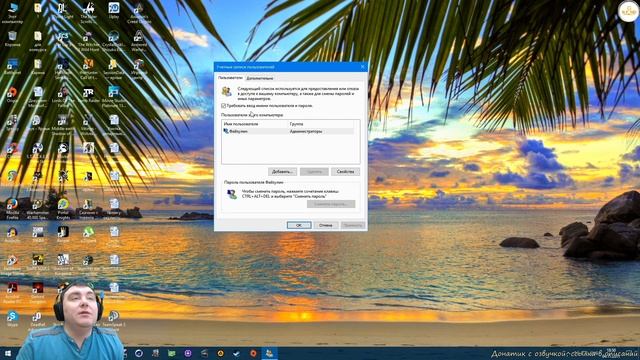Launch the Tomb Raider shortcut
640x360 pixels.
coord(88,95)
